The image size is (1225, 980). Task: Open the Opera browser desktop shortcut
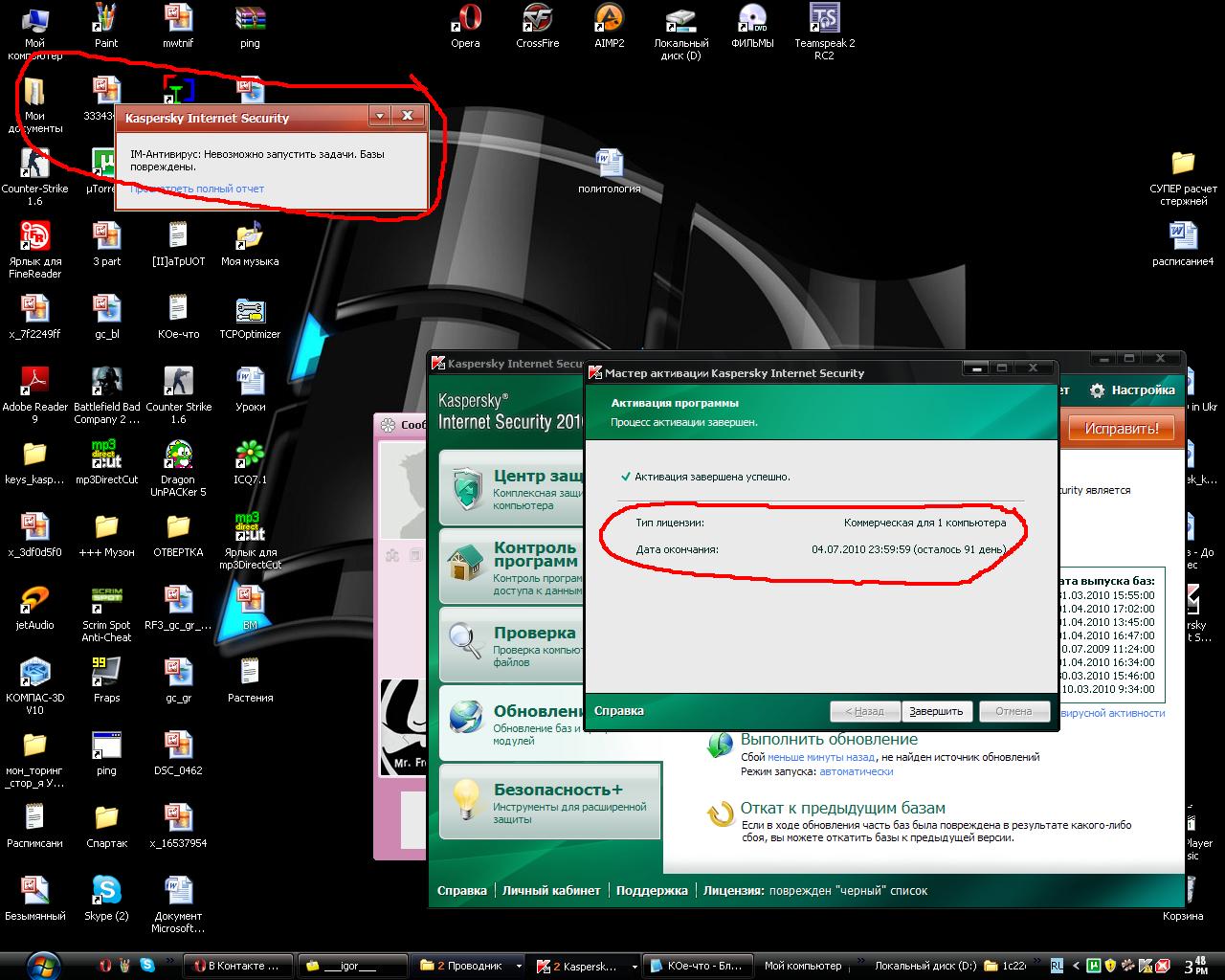(466, 26)
